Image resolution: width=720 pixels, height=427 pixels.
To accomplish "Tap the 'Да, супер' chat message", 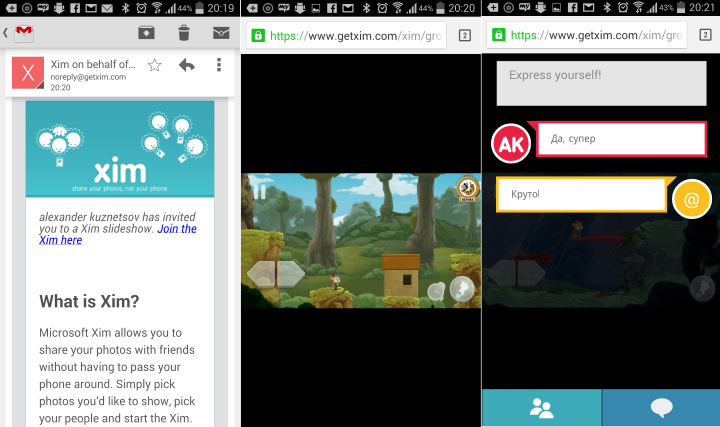I will [x=621, y=139].
